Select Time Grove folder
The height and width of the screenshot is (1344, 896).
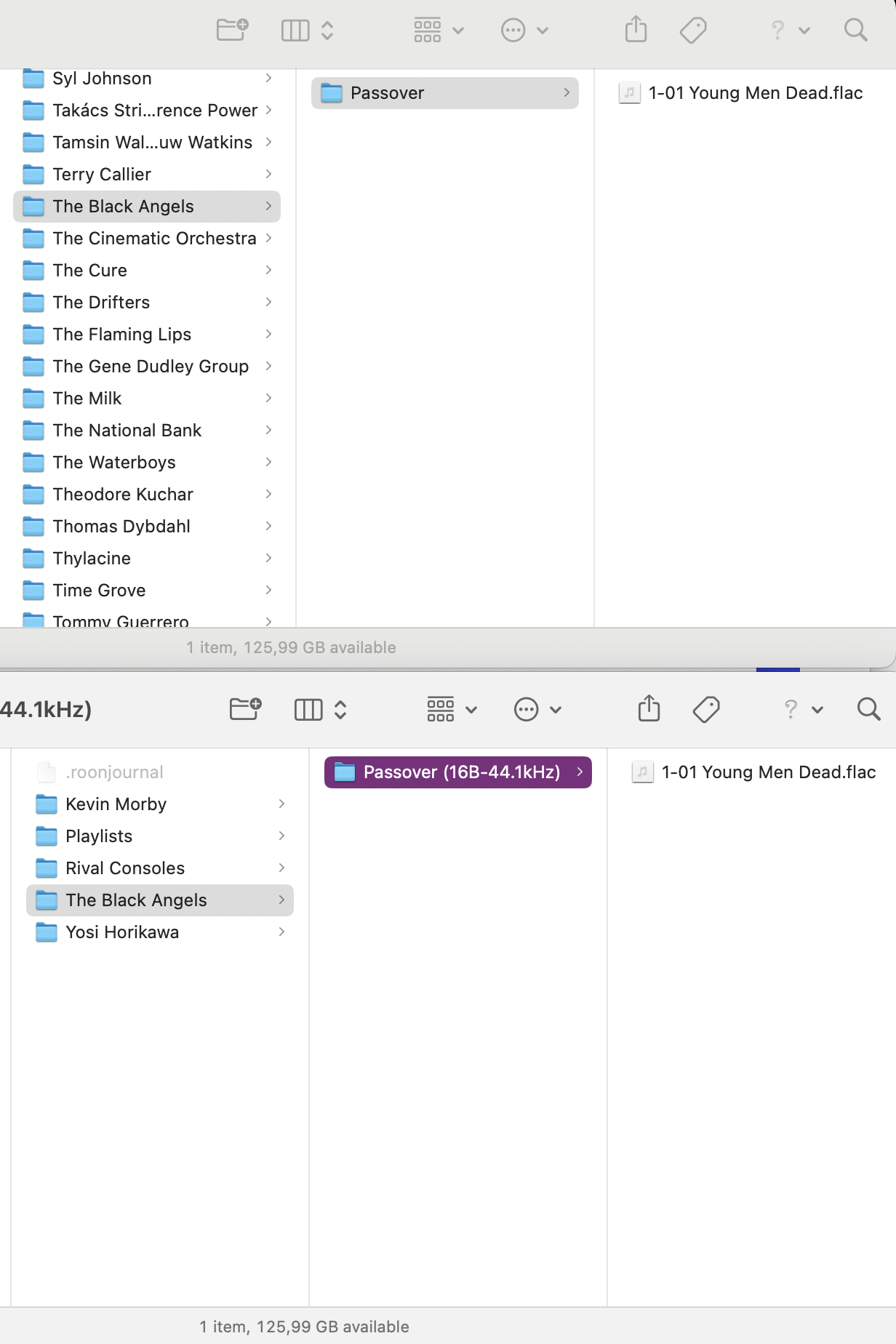(x=147, y=591)
